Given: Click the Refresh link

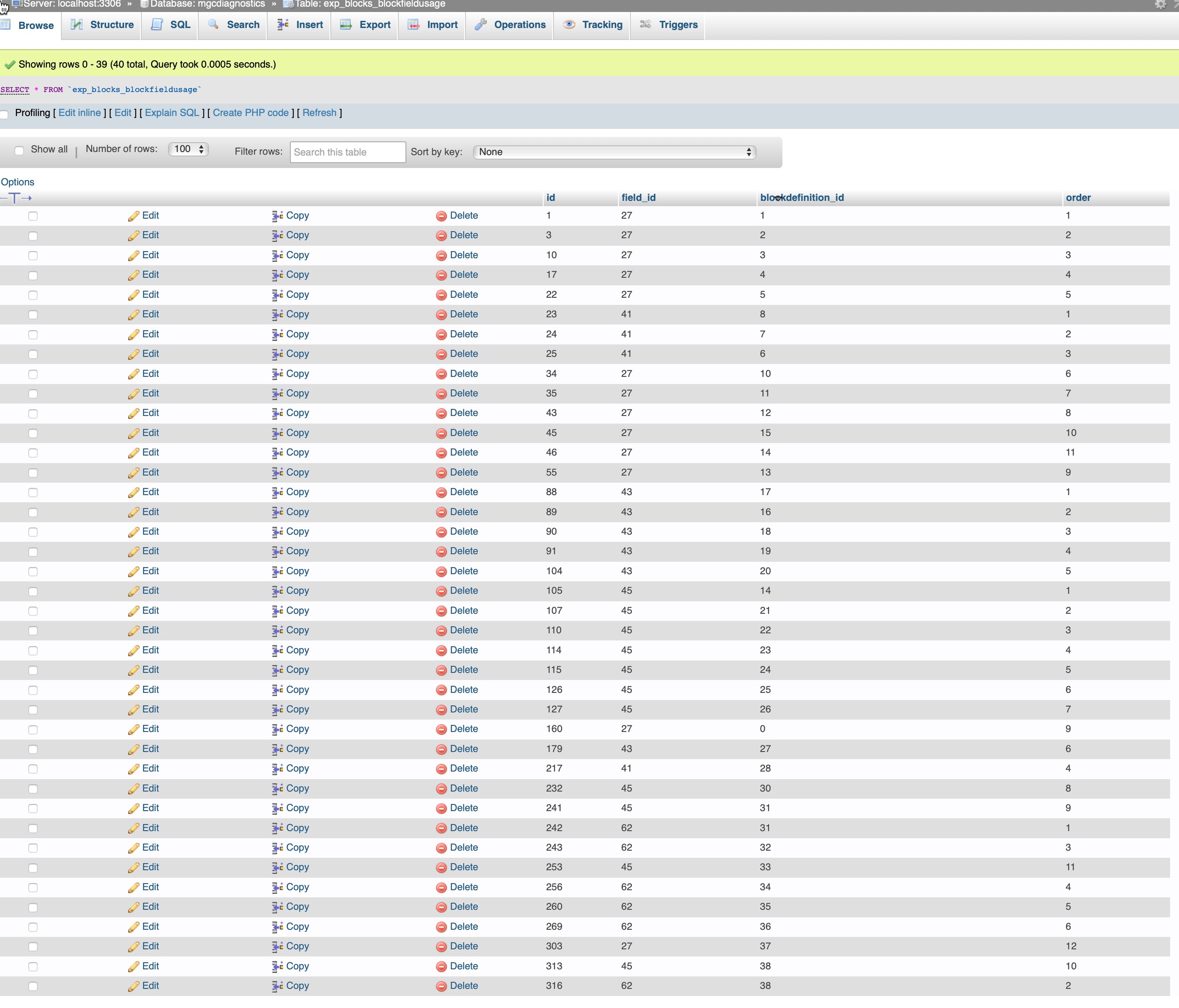Looking at the screenshot, I should (x=319, y=112).
